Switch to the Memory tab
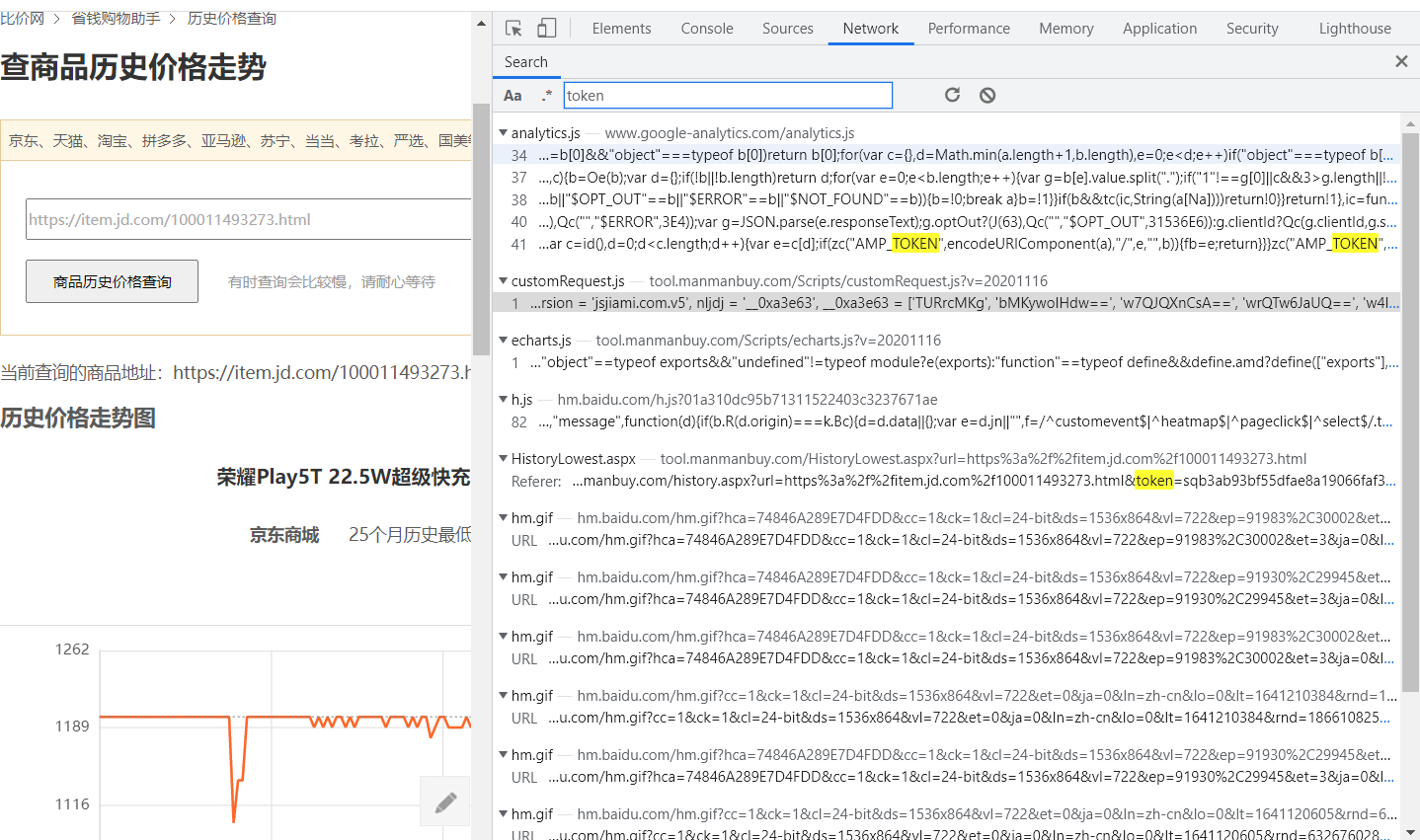Screen dimensions: 1420x840 point(1066,29)
